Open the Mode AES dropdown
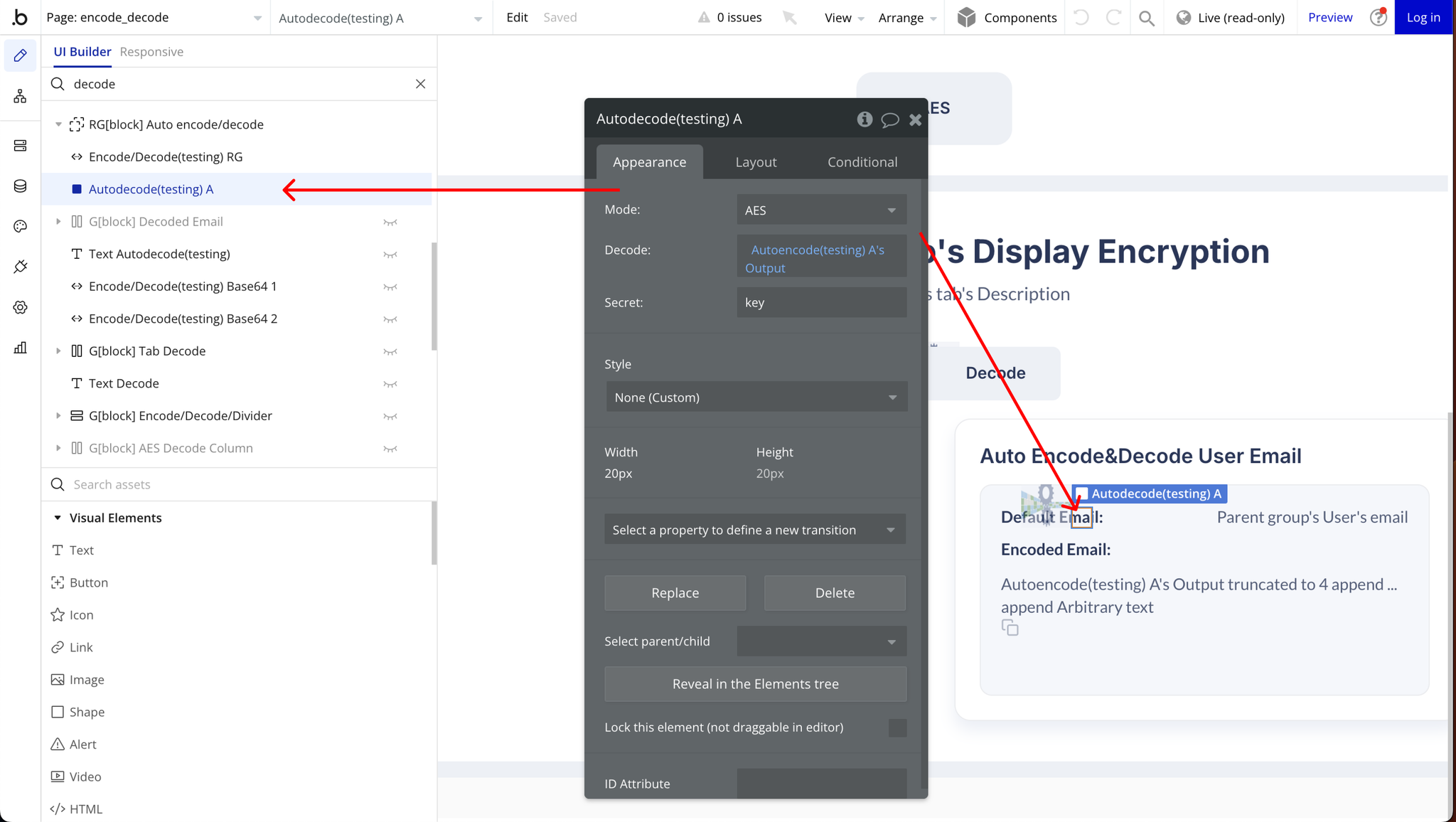The image size is (1456, 822). (x=821, y=210)
